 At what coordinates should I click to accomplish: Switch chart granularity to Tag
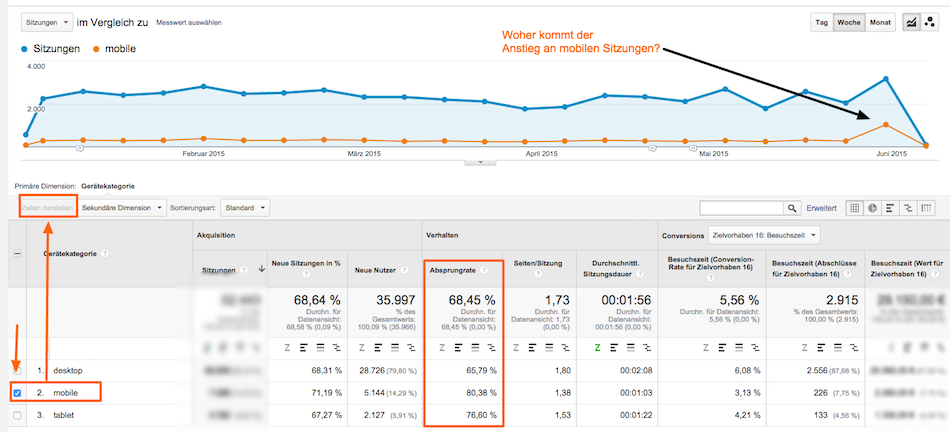coord(821,21)
